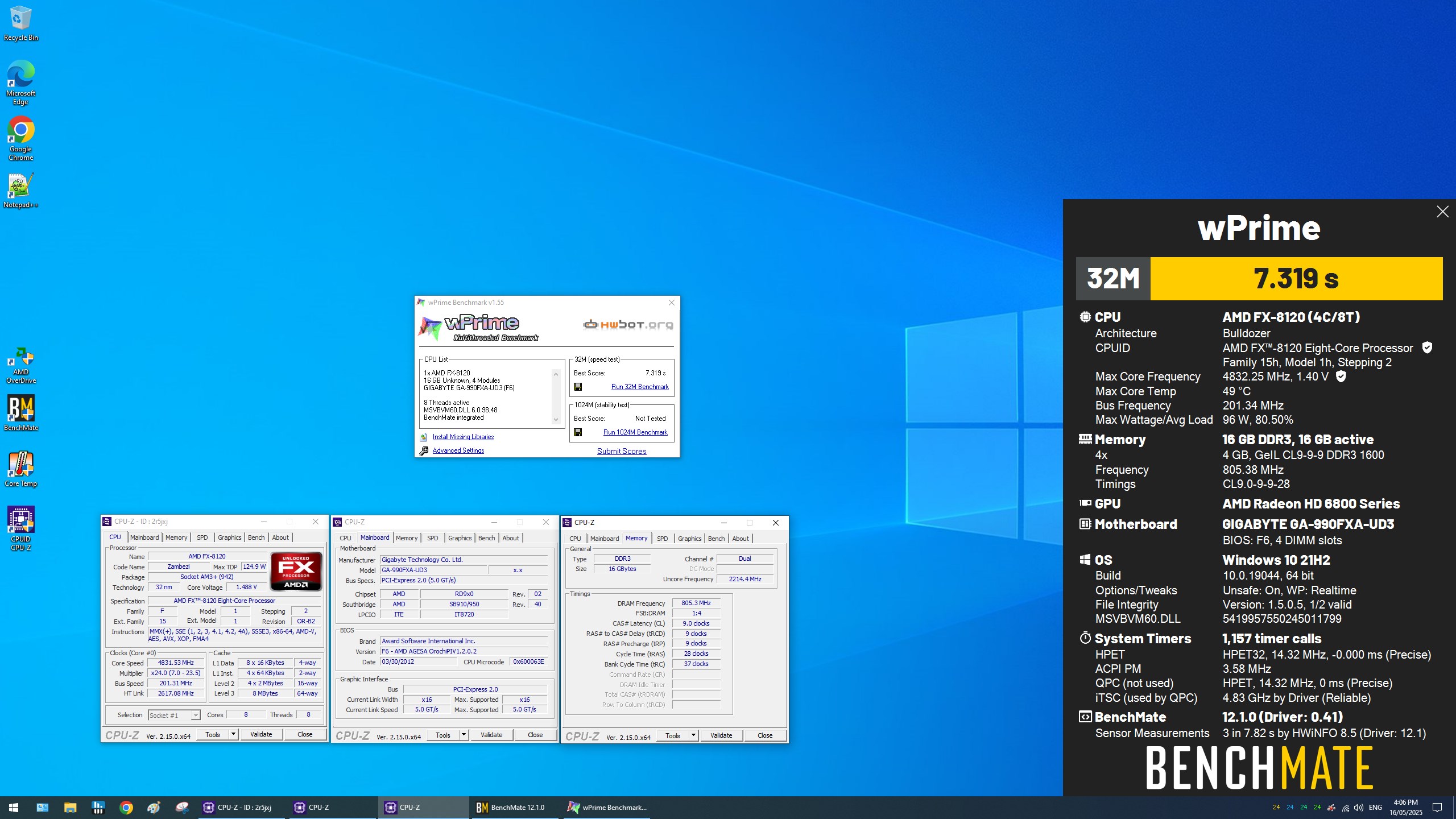Click the AMD FX Unlocked processor logo in CPU-Z
This screenshot has width=1456, height=819.
[296, 571]
